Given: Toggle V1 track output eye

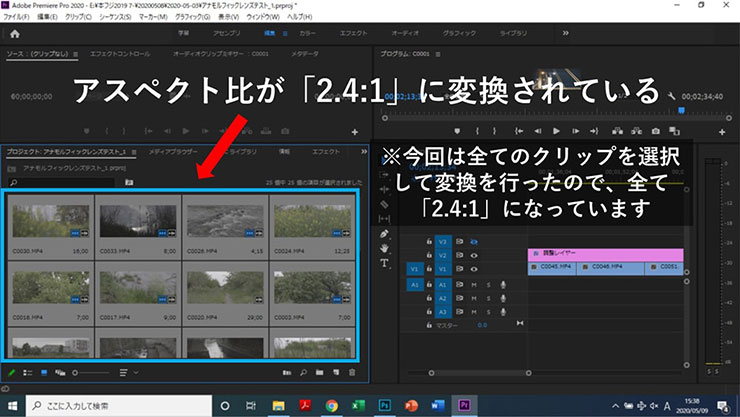Looking at the screenshot, I should (474, 269).
